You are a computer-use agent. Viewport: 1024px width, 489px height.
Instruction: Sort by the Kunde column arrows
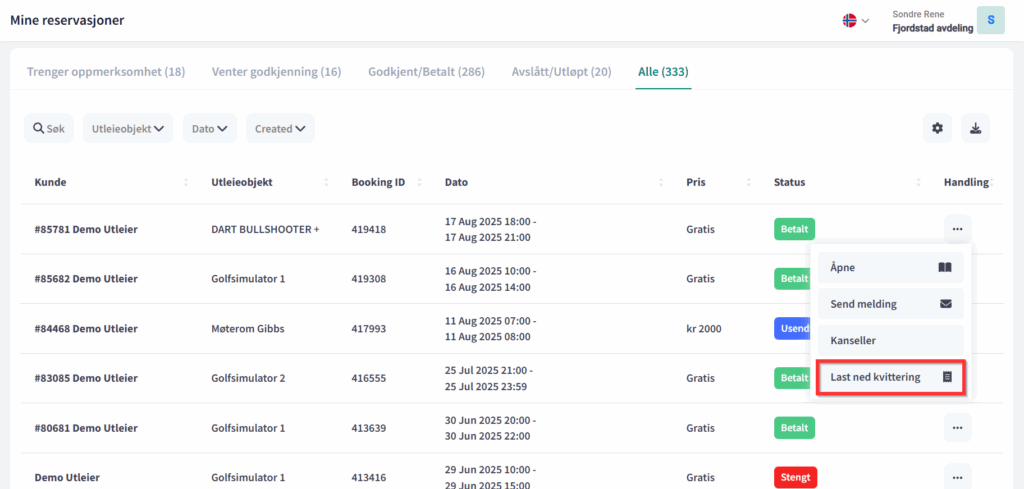coord(186,183)
